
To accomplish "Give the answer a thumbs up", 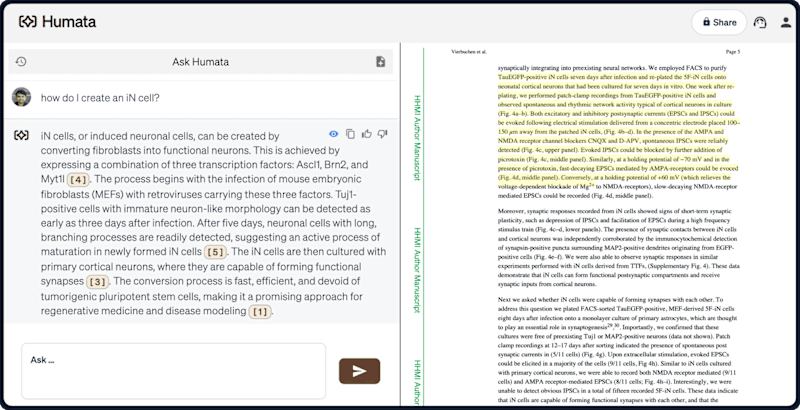I will click(x=366, y=134).
